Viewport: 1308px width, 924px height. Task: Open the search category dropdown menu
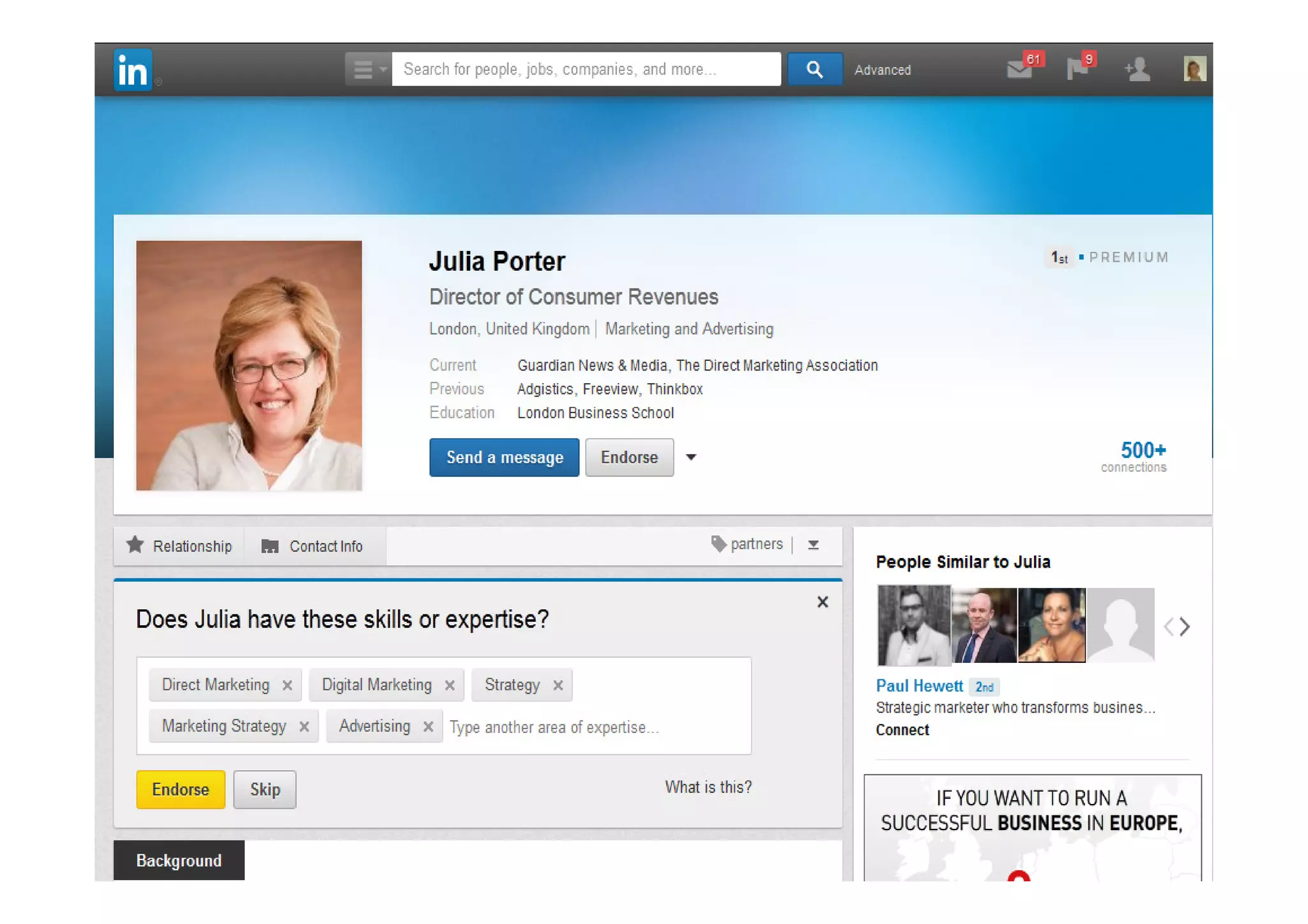(368, 69)
